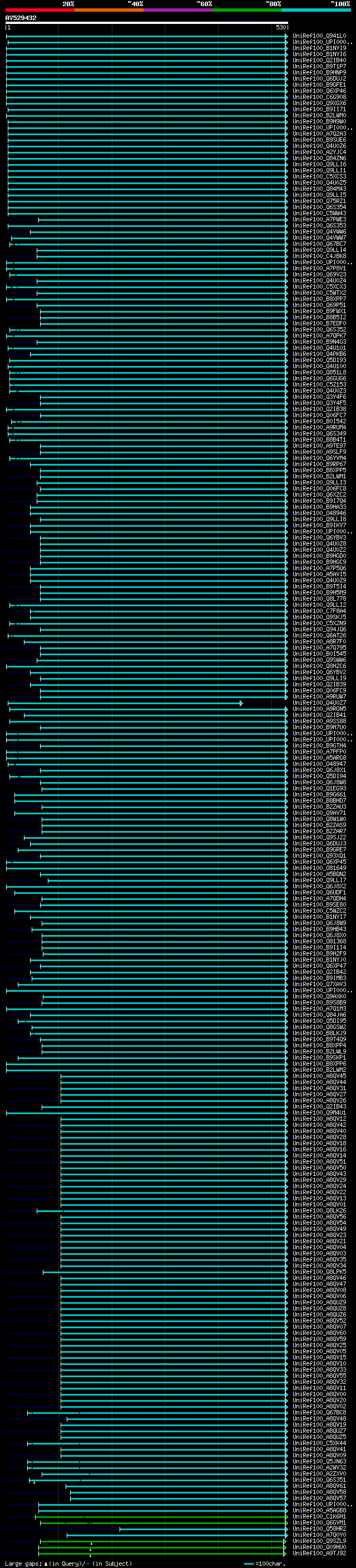Click hit label UniRef100_Q84M43
Screen dimensions: 356x1568
(319, 189)
